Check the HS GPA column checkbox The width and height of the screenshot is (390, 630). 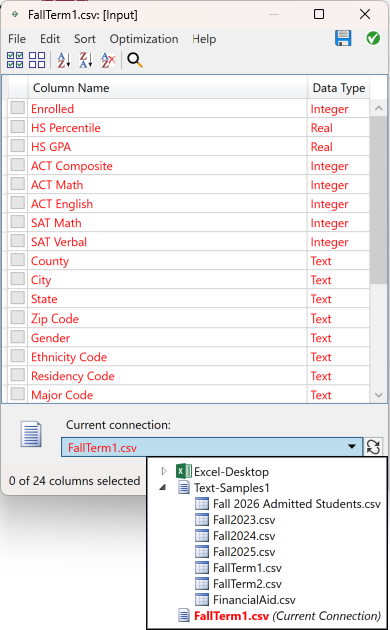pos(18,146)
